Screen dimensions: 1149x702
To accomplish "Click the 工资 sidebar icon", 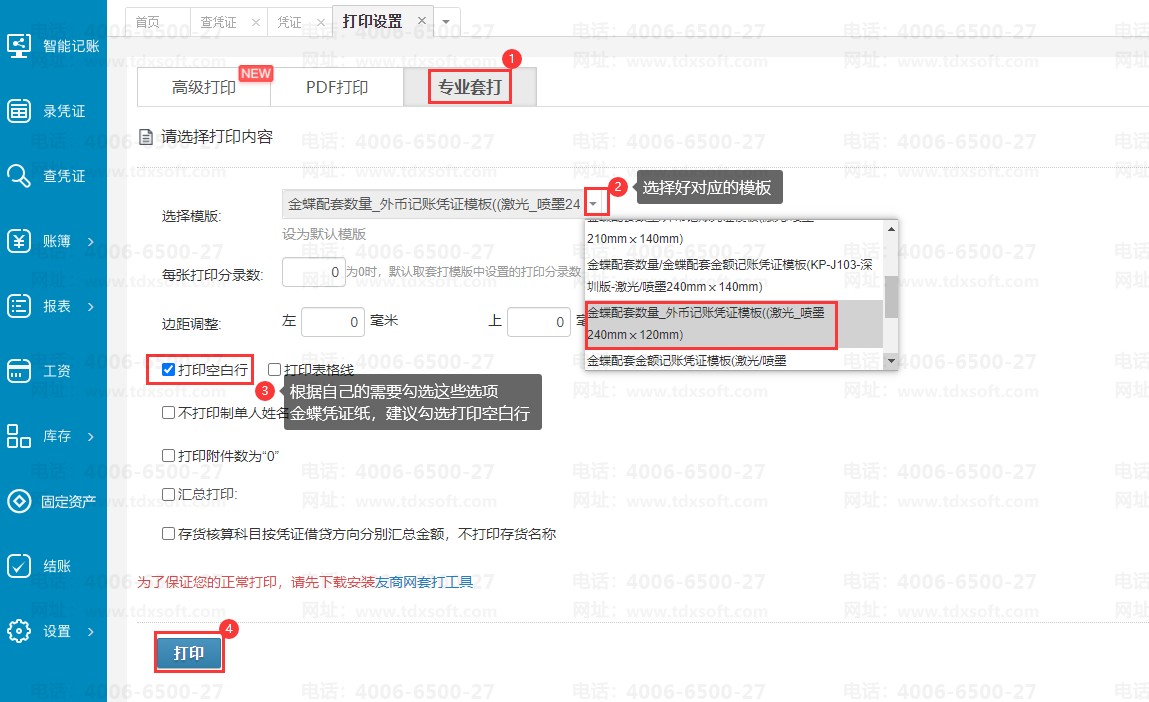I will pyautogui.click(x=19, y=371).
